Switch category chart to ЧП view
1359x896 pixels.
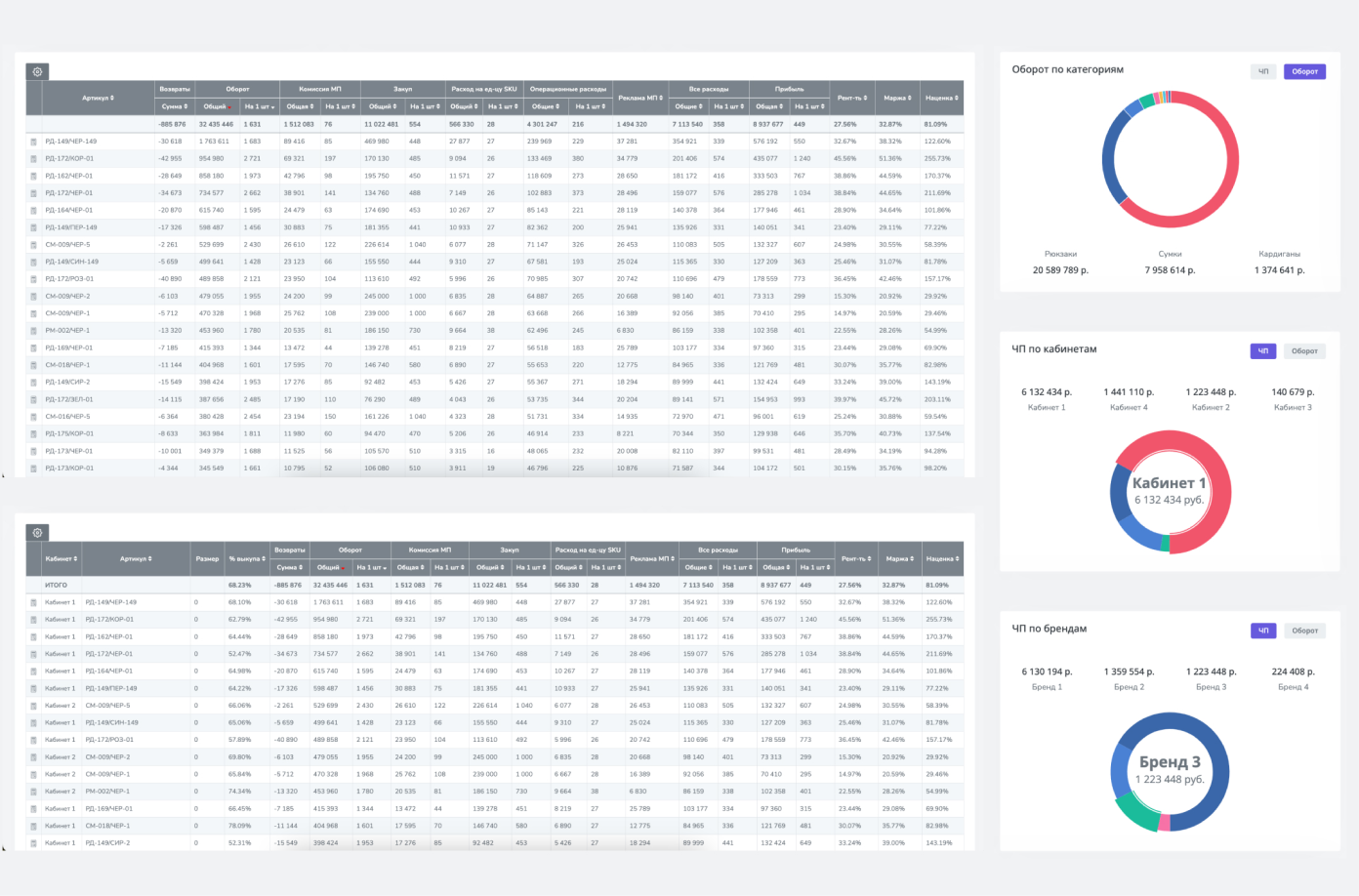click(1263, 71)
